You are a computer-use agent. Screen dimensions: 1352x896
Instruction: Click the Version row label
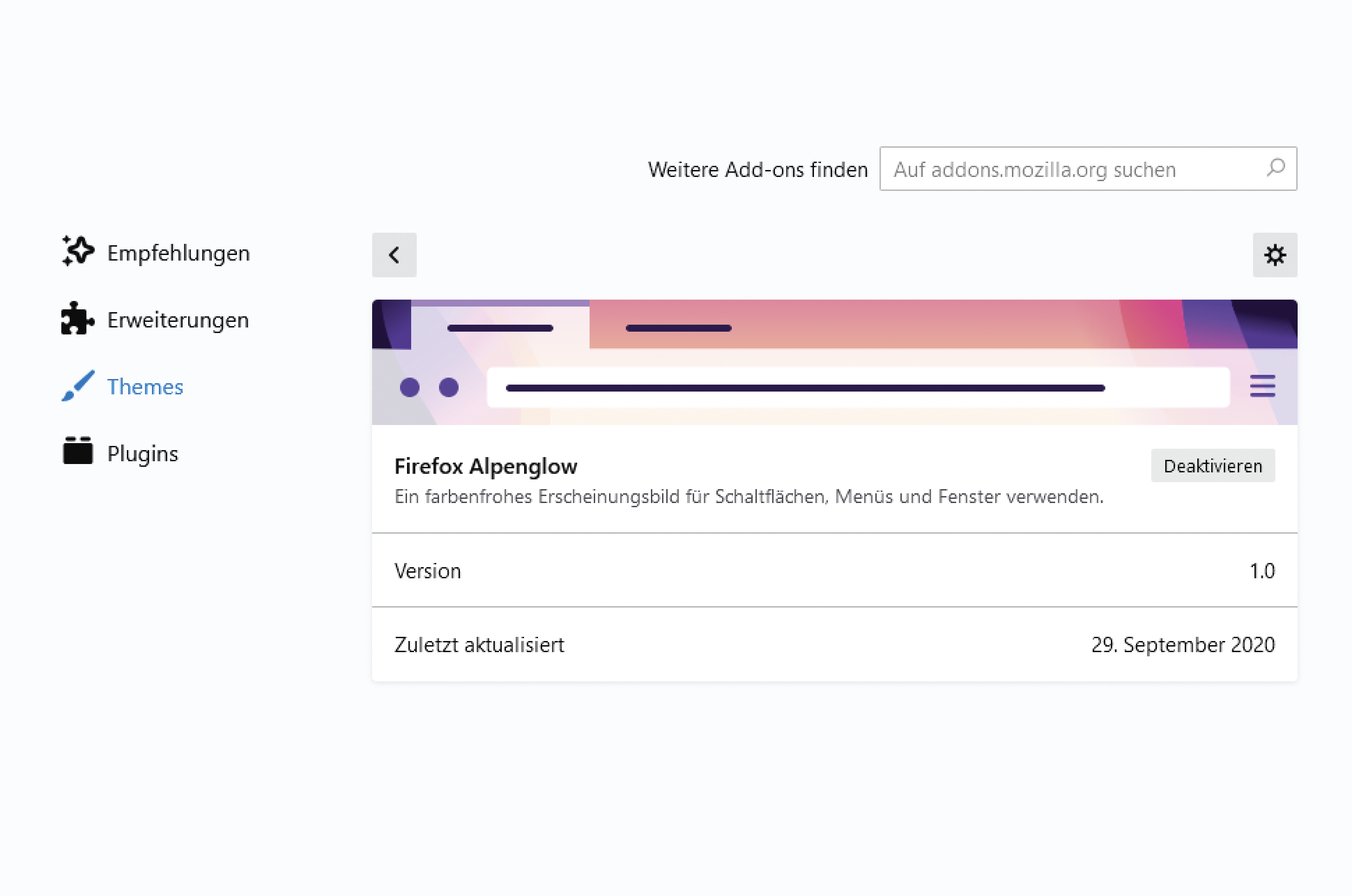coord(427,571)
